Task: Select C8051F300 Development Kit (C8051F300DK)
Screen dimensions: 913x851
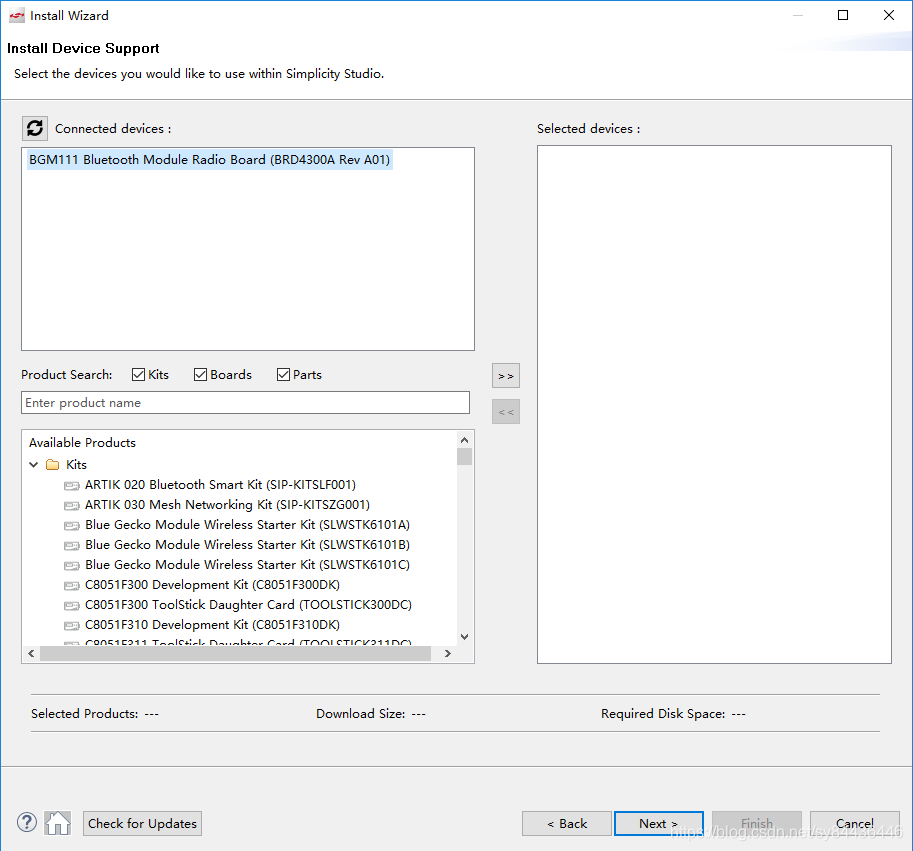Action: (x=213, y=585)
